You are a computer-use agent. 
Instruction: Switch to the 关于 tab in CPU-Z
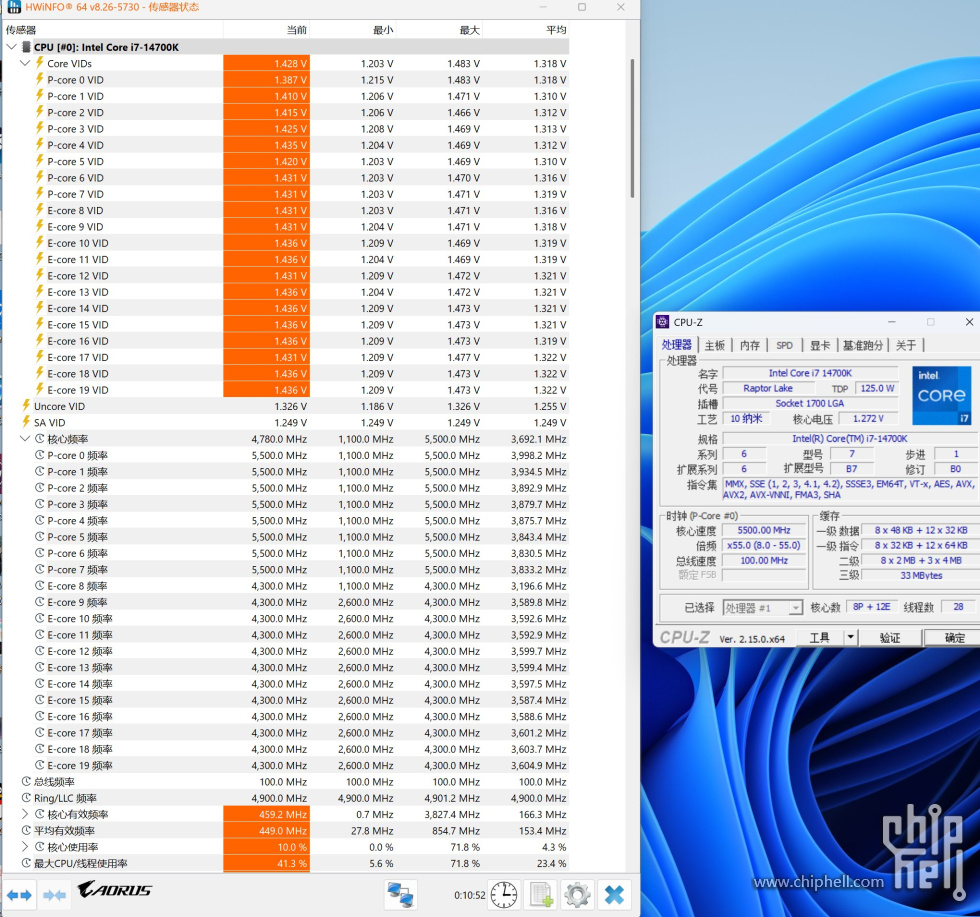tap(906, 346)
